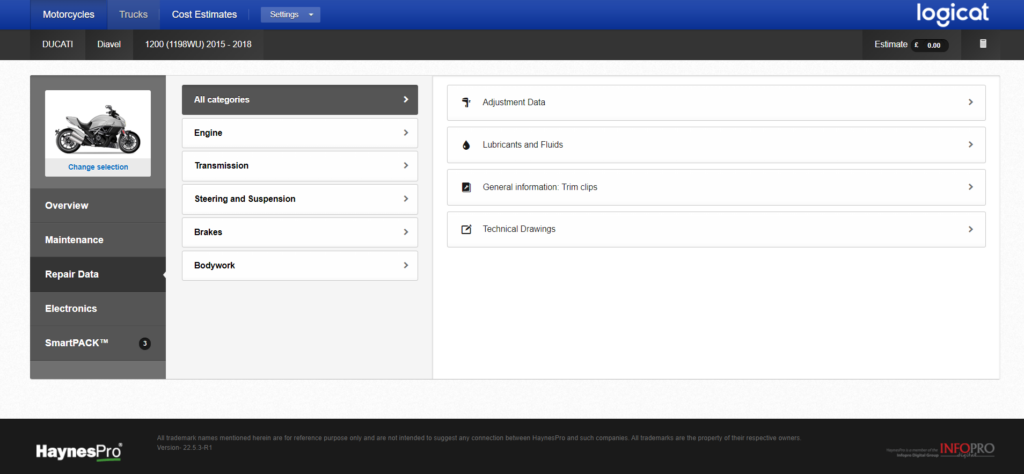The height and width of the screenshot is (474, 1024).
Task: Click the trash bin icon in header
Action: coord(982,44)
